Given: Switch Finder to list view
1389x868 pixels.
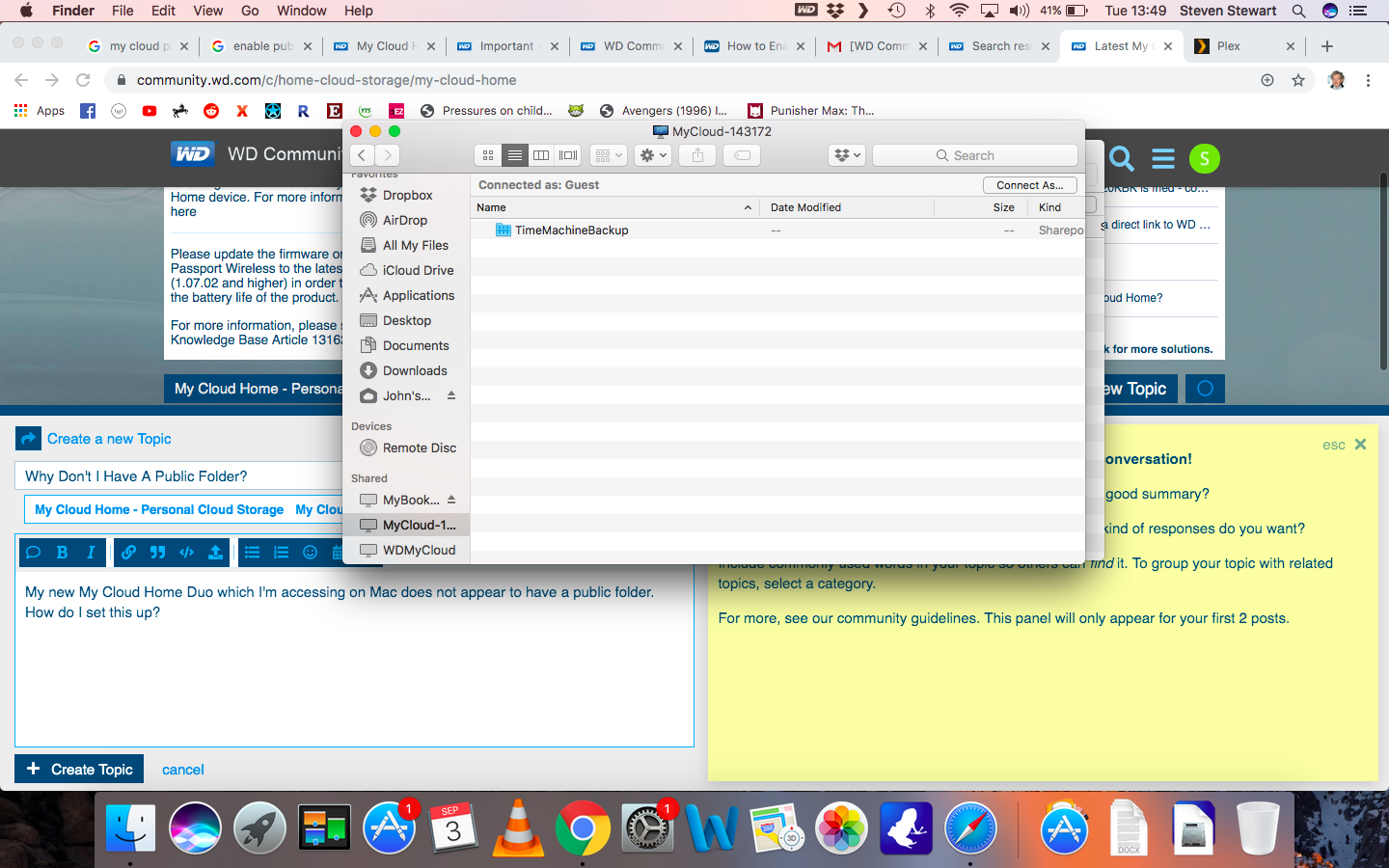Looking at the screenshot, I should point(515,155).
